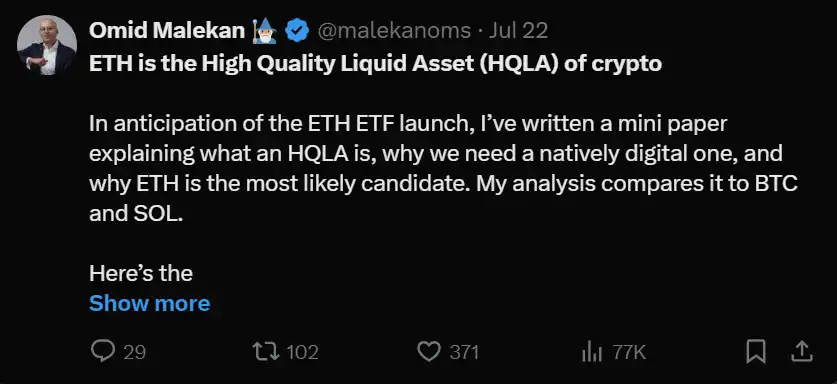Click the bold ETH HQLA headline text

[x=375, y=64]
